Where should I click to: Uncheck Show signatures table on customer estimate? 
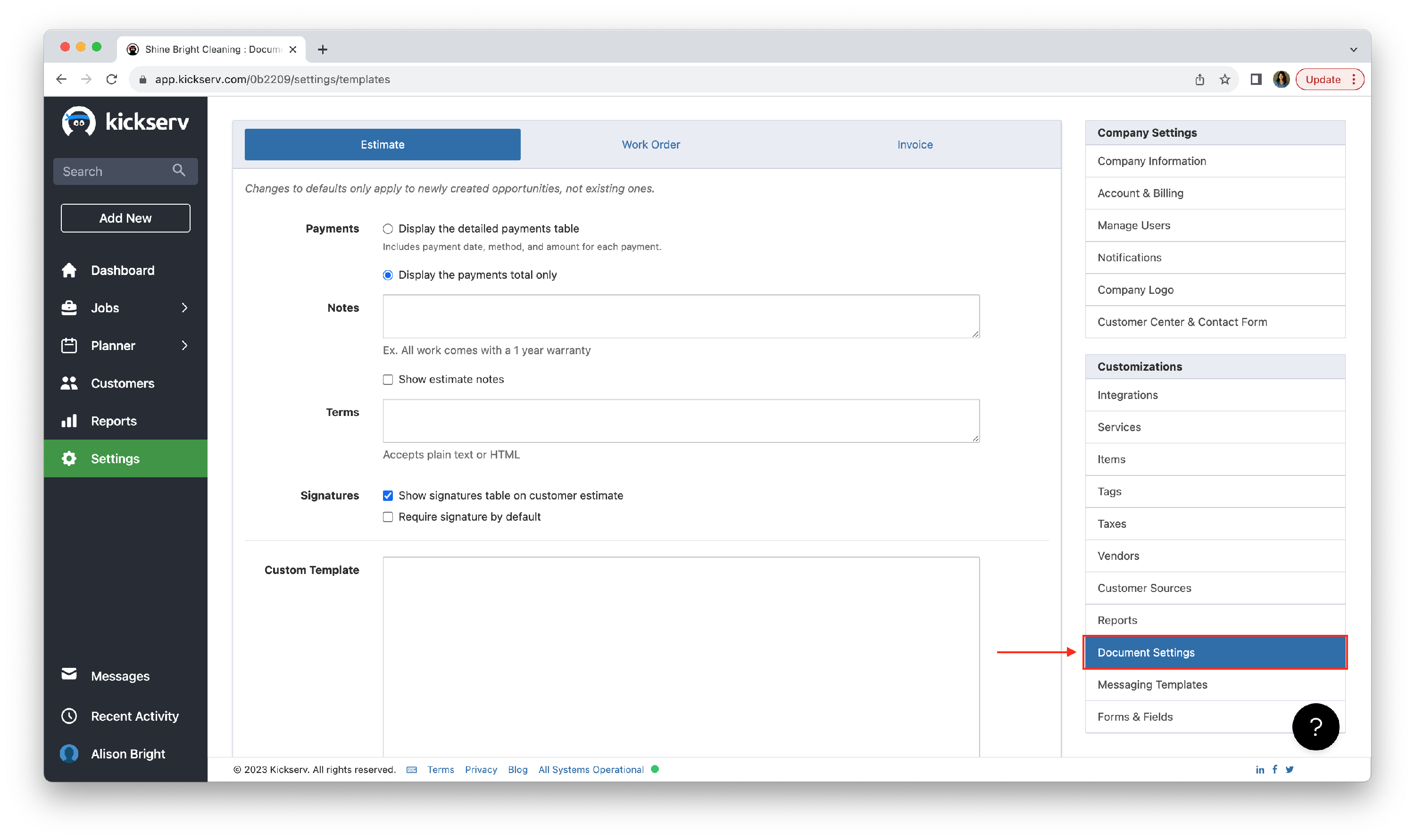[388, 495]
